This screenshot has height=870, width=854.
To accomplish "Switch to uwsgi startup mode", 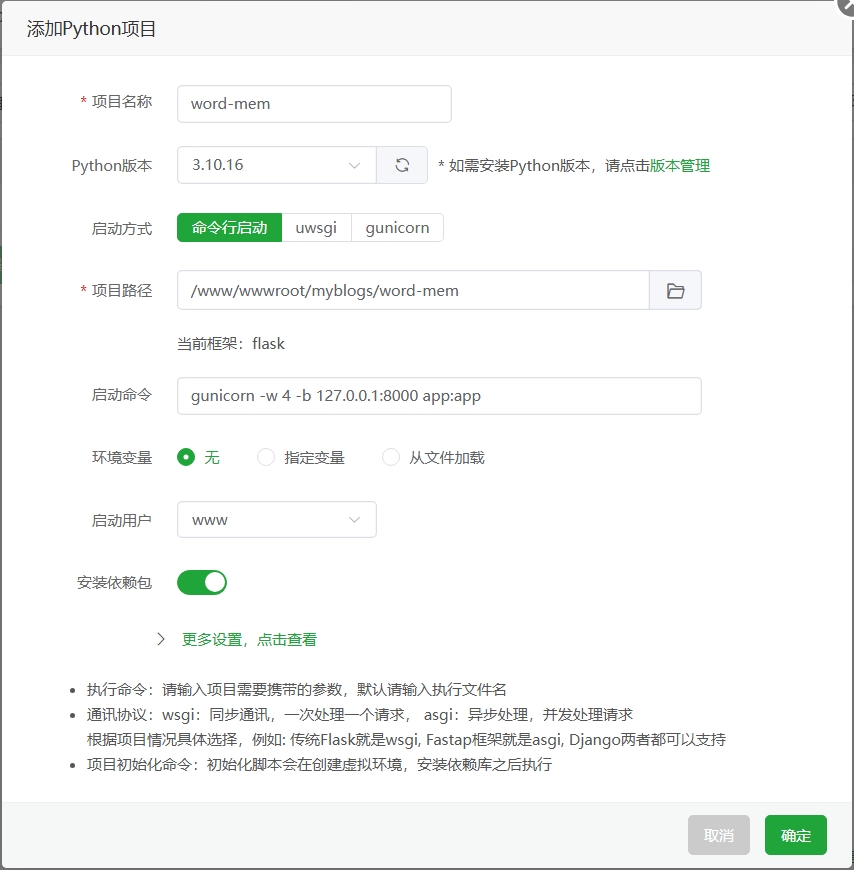I will tap(316, 228).
